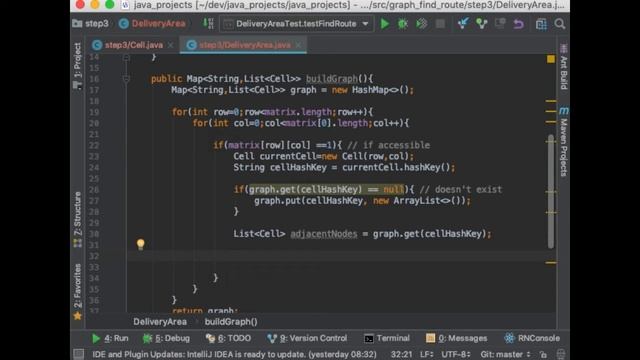Open Maven Projects tool window
This screenshot has width=640, height=360.
pyautogui.click(x=564, y=142)
